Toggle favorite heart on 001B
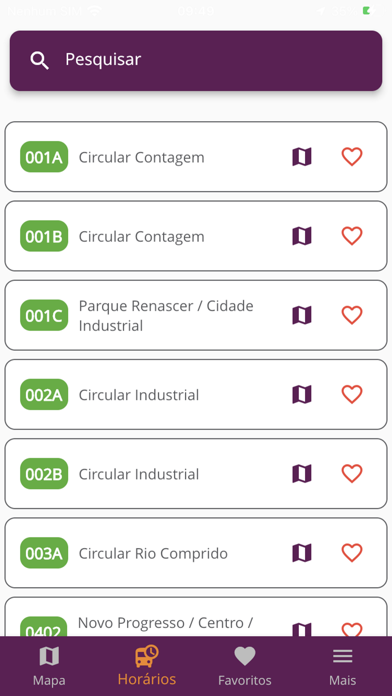 pyautogui.click(x=352, y=236)
